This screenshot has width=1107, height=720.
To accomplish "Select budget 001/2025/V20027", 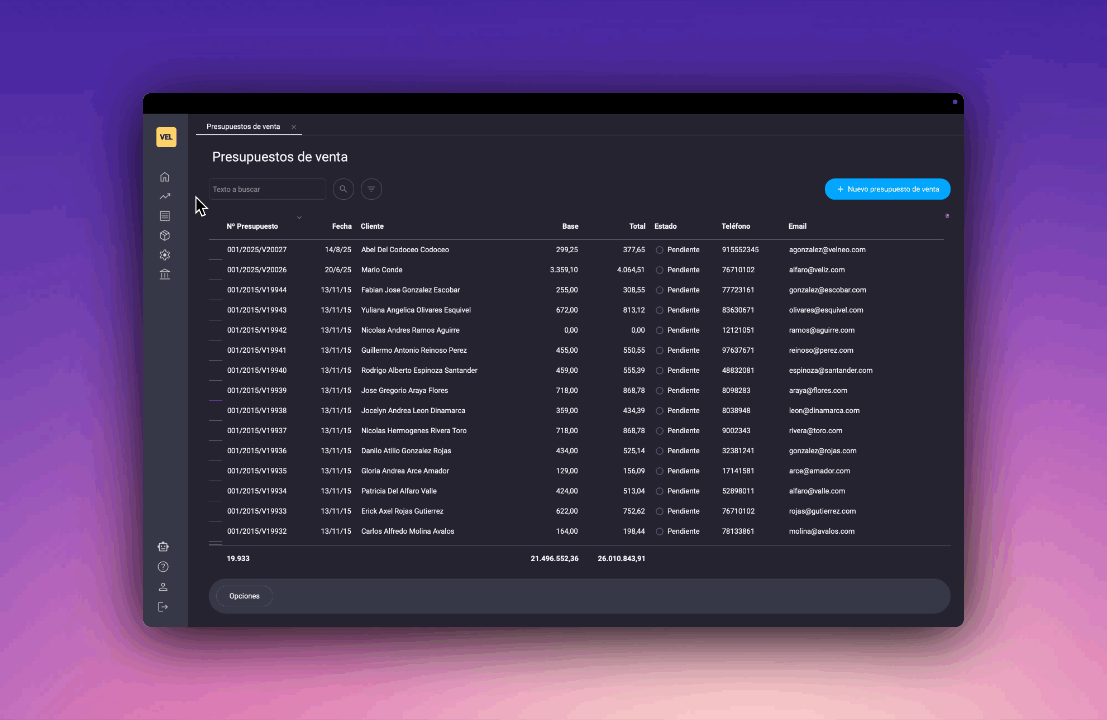I will 257,250.
